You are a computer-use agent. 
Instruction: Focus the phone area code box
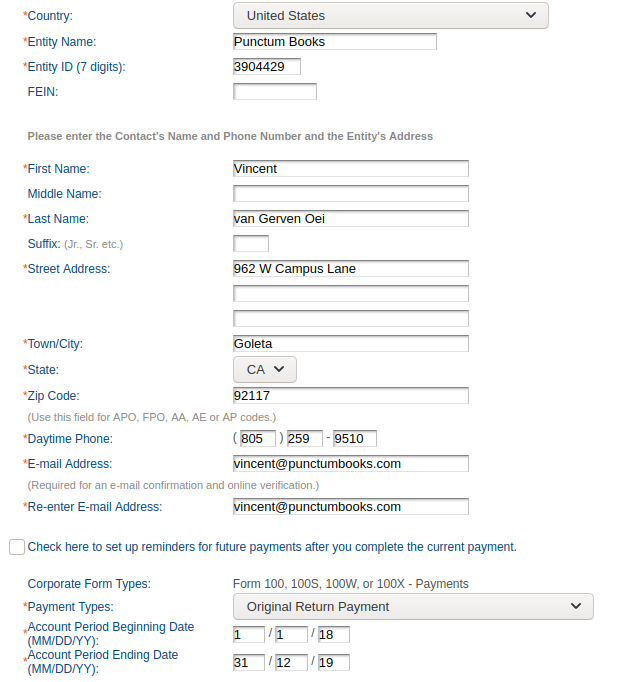[x=258, y=439]
